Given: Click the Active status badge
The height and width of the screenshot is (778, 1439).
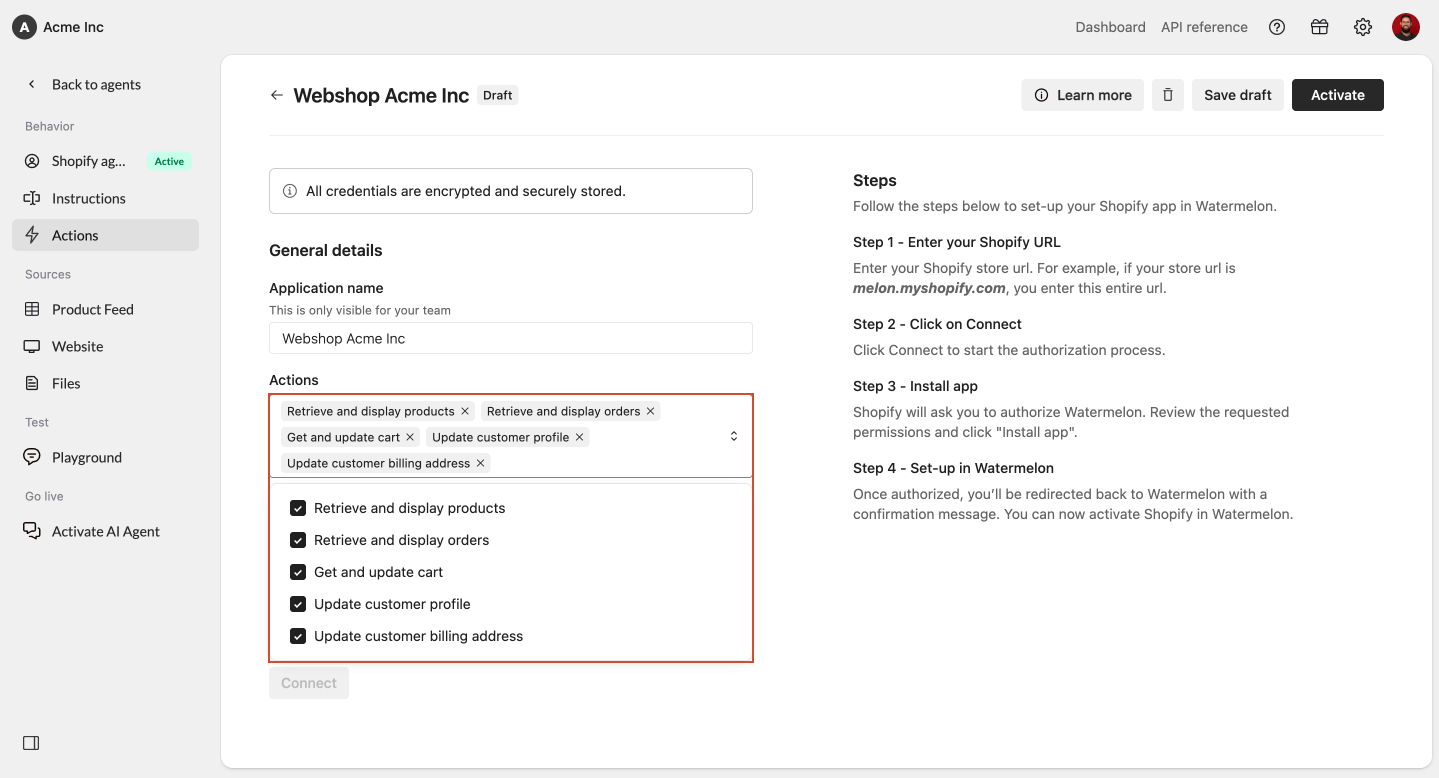Looking at the screenshot, I should 169,161.
